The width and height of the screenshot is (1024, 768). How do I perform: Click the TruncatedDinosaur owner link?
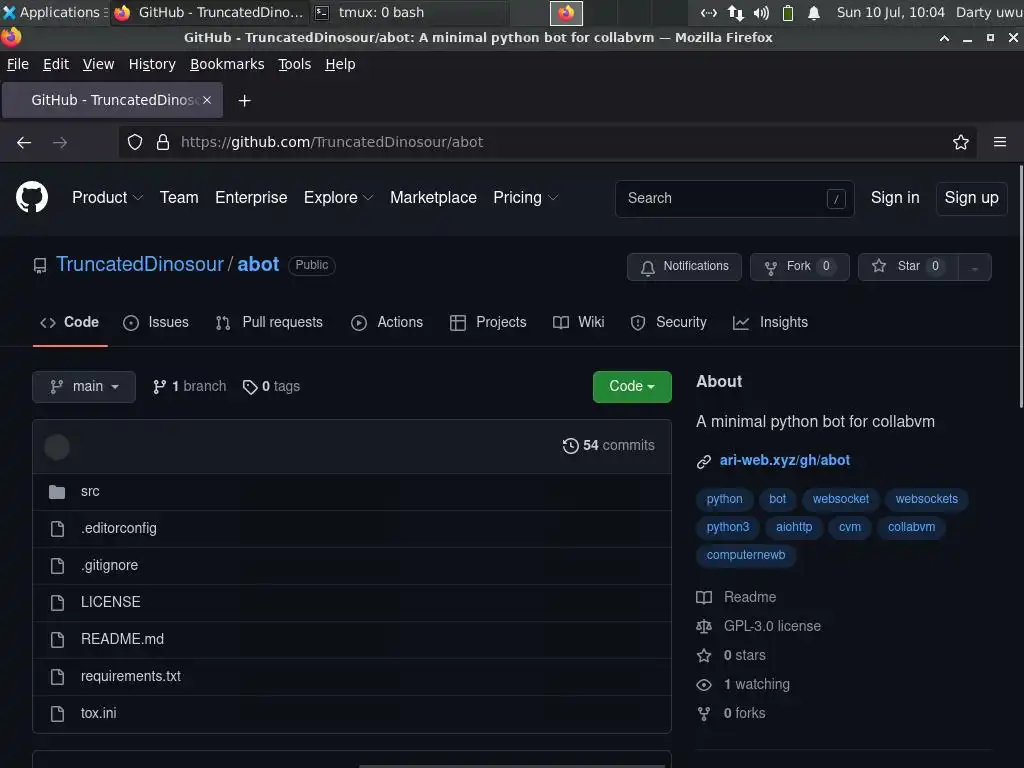pyautogui.click(x=140, y=264)
